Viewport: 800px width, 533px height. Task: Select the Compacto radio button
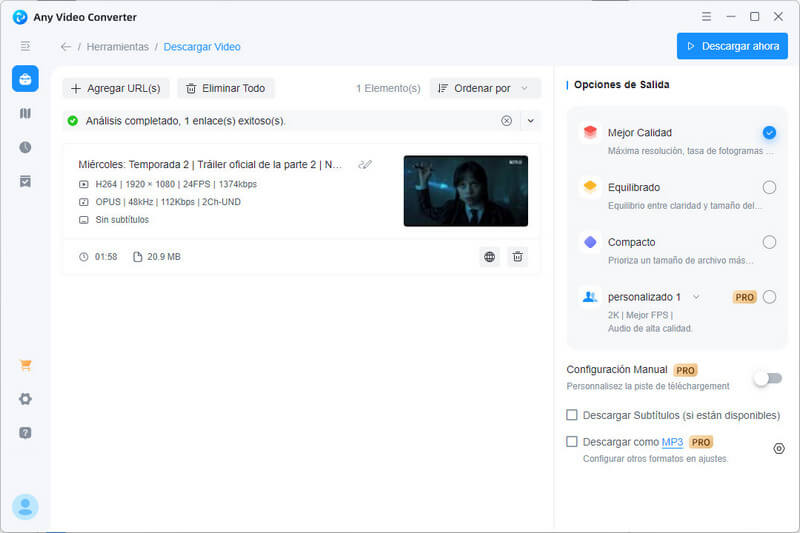768,242
